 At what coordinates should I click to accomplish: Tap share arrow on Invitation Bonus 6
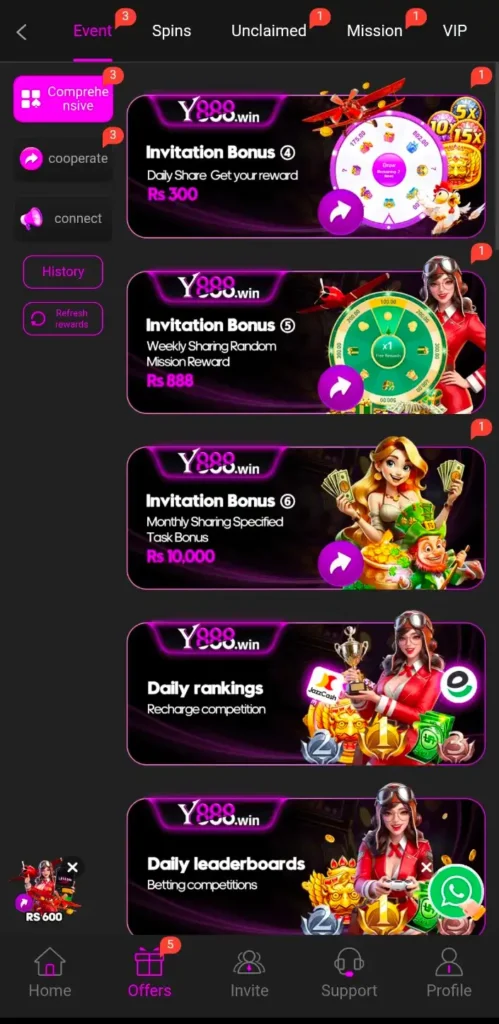pos(340,564)
